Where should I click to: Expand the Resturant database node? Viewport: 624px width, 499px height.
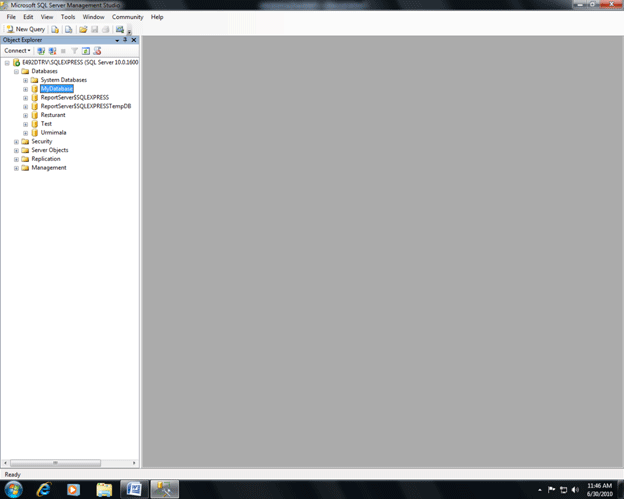(25, 115)
